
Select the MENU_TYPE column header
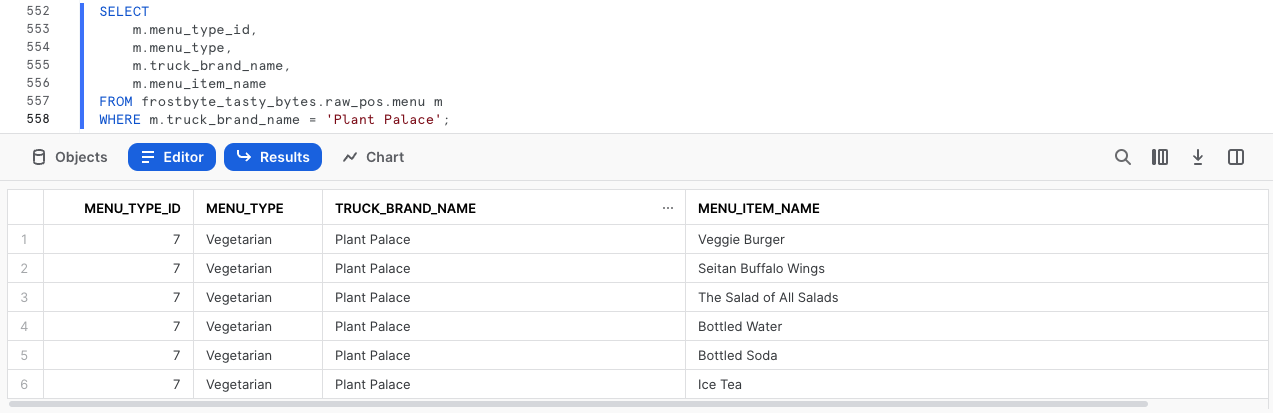pos(244,208)
